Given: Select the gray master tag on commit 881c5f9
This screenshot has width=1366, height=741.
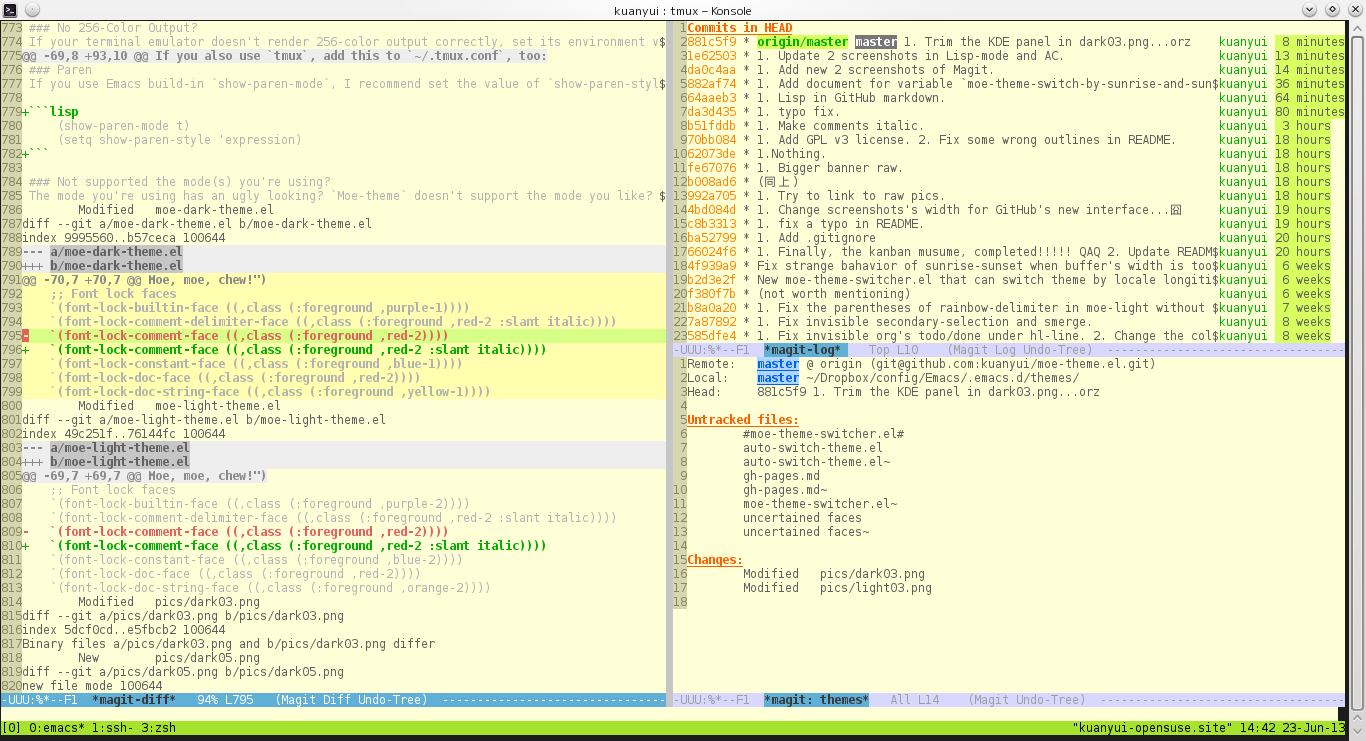Looking at the screenshot, I should tap(876, 42).
